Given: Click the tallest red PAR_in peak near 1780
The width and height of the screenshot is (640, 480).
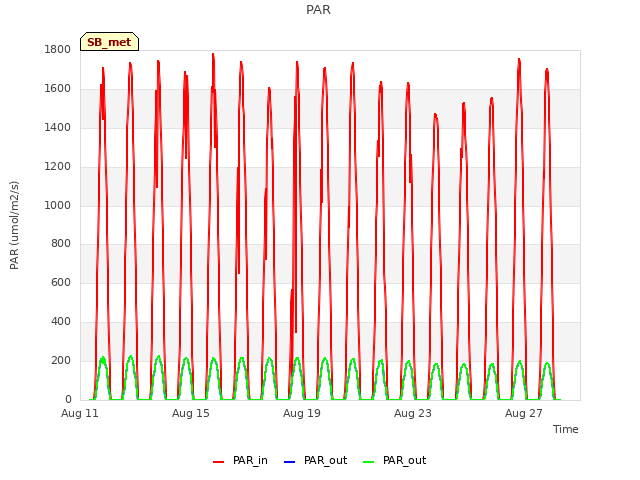Looking at the screenshot, I should click(x=213, y=54).
